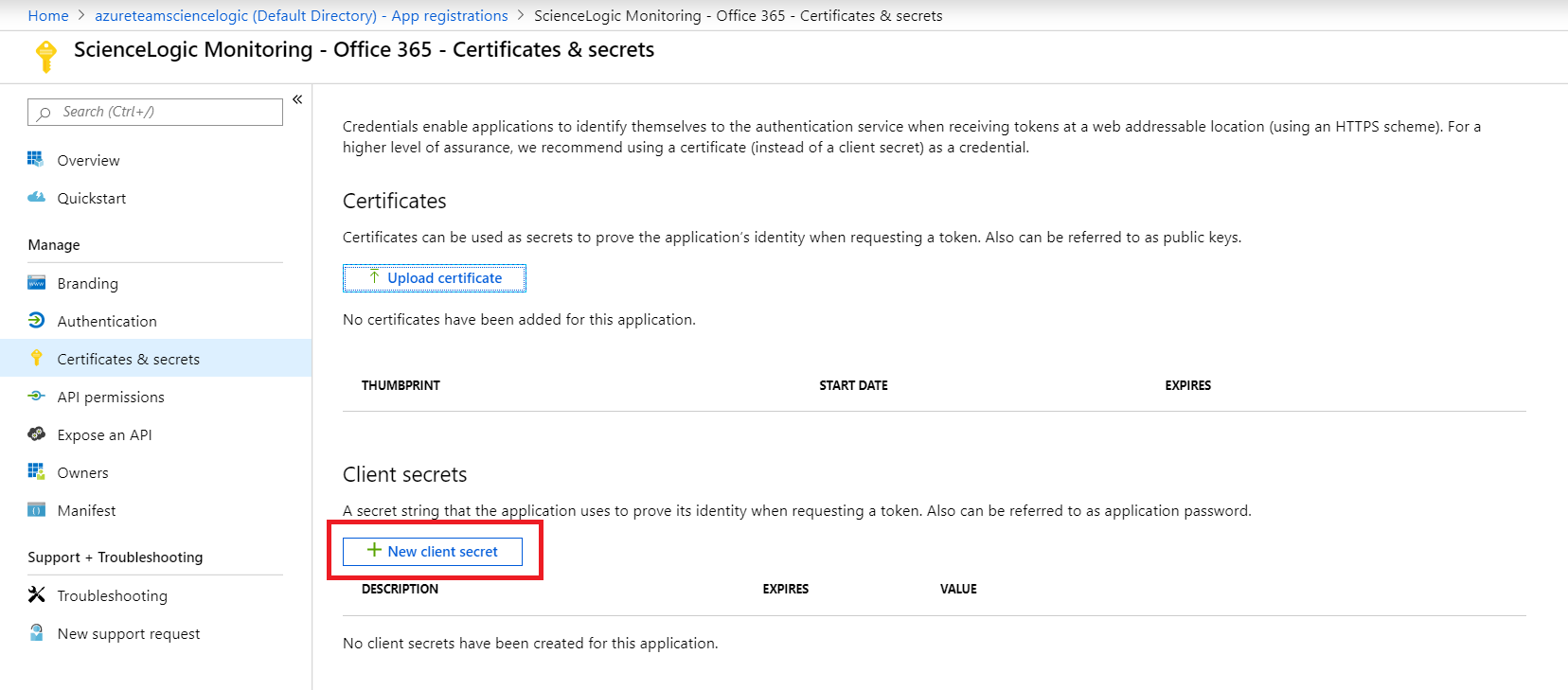This screenshot has width=1568, height=690.
Task: Click the Owners icon in sidebar
Action: 36,472
